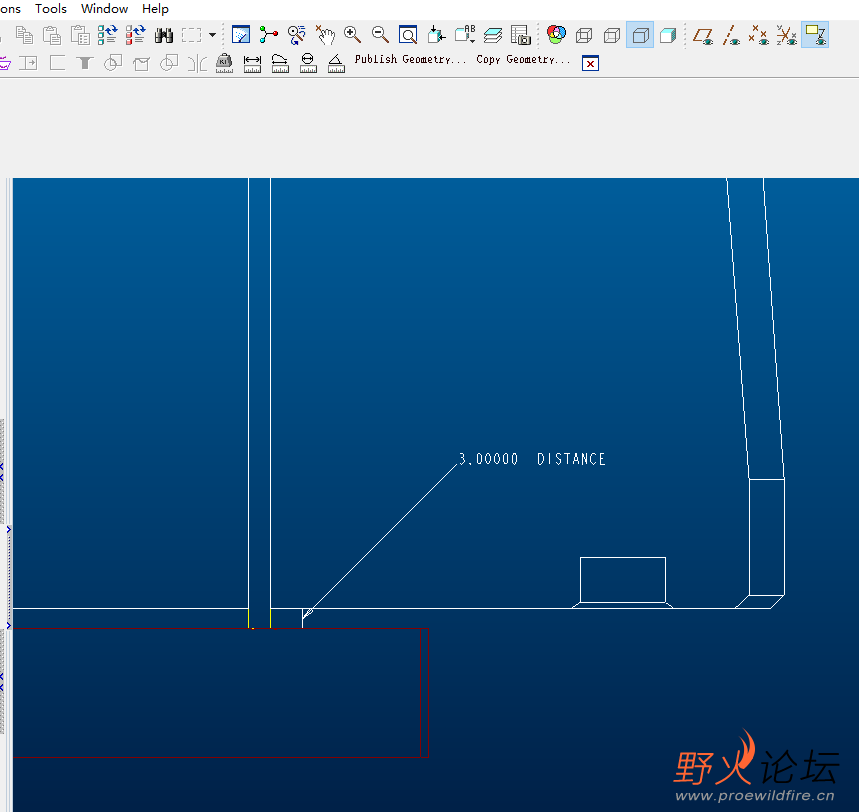
Task: Click the Zoom In magnifier
Action: tap(352, 35)
